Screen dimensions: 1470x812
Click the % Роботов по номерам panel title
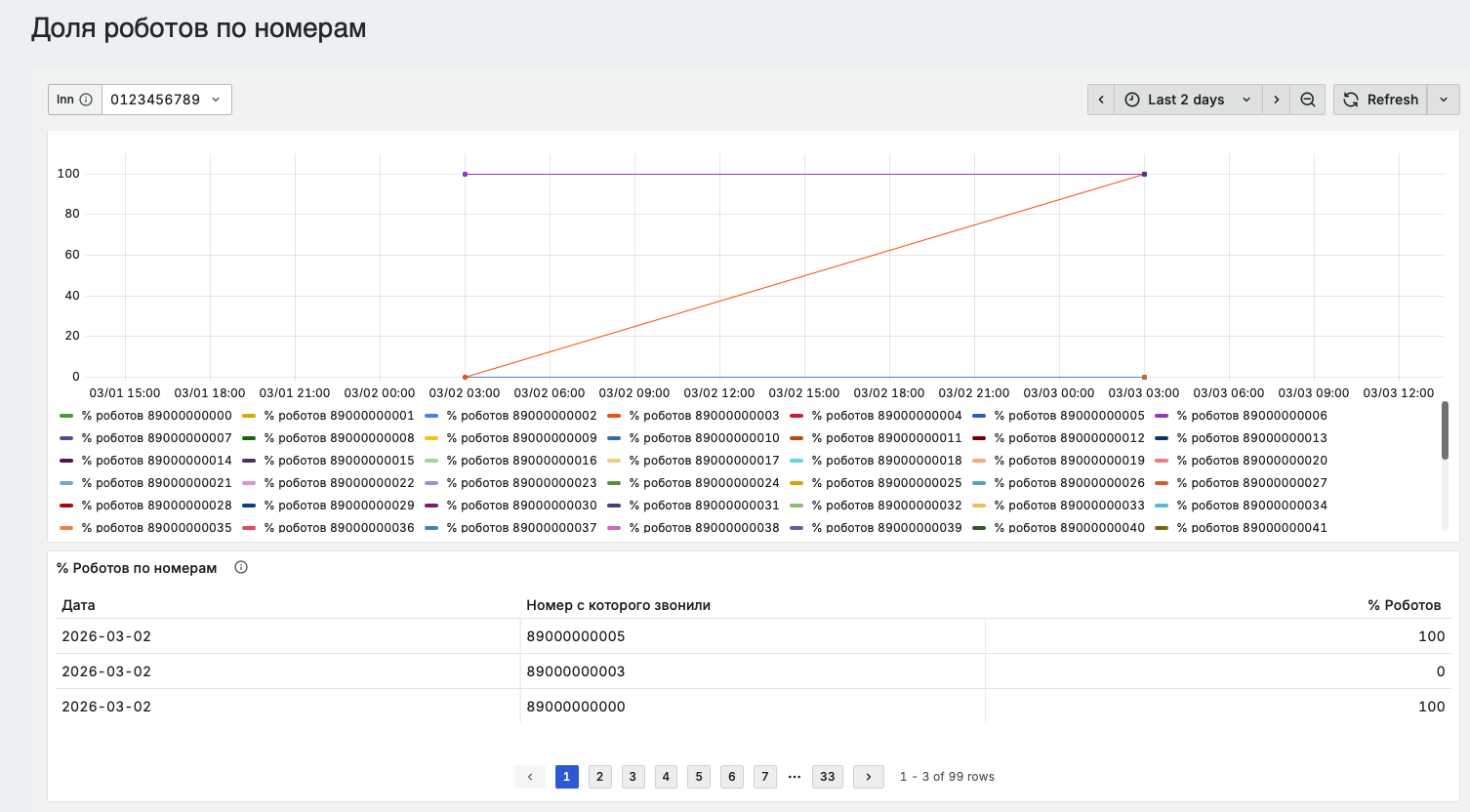[137, 568]
